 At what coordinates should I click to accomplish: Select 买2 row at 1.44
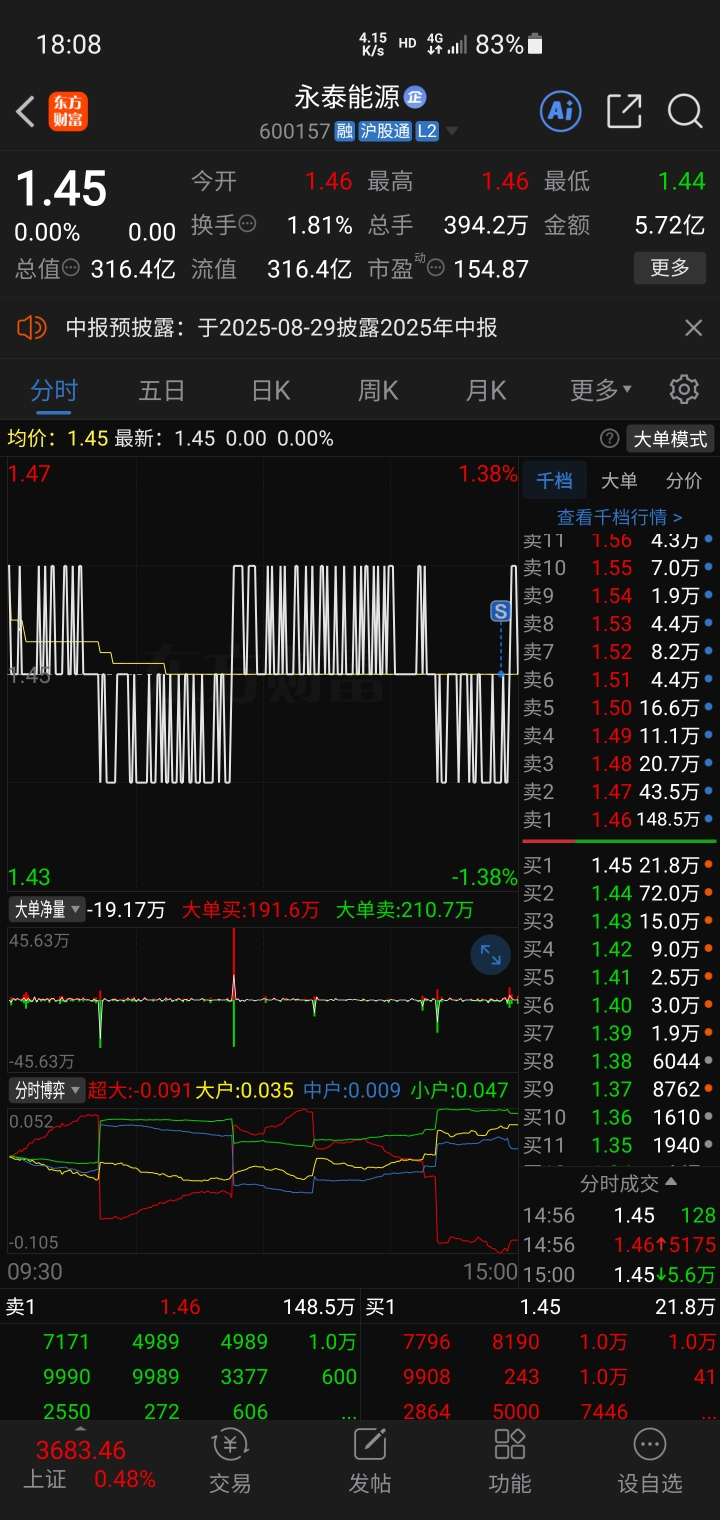click(618, 893)
